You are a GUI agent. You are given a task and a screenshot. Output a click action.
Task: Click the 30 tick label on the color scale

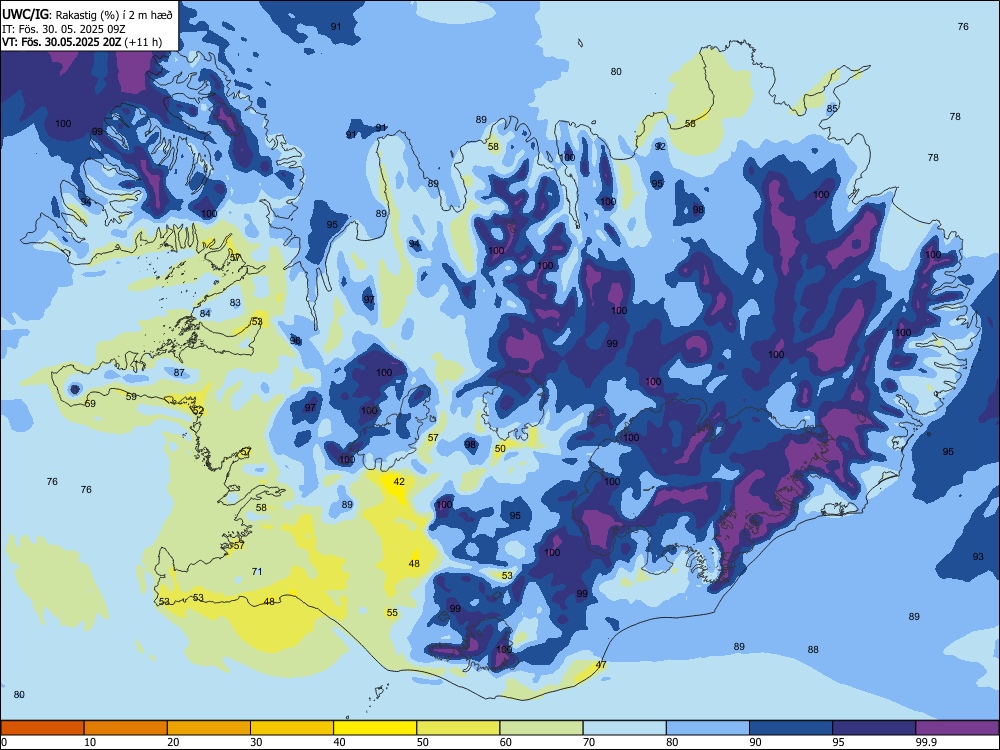[256, 742]
